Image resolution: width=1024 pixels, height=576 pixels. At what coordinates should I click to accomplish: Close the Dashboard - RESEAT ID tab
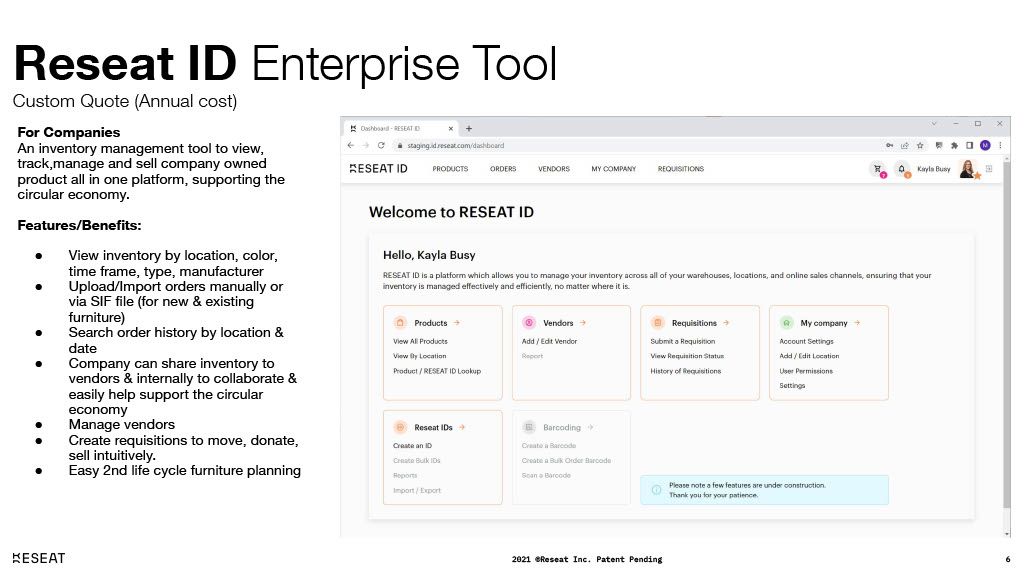451,129
